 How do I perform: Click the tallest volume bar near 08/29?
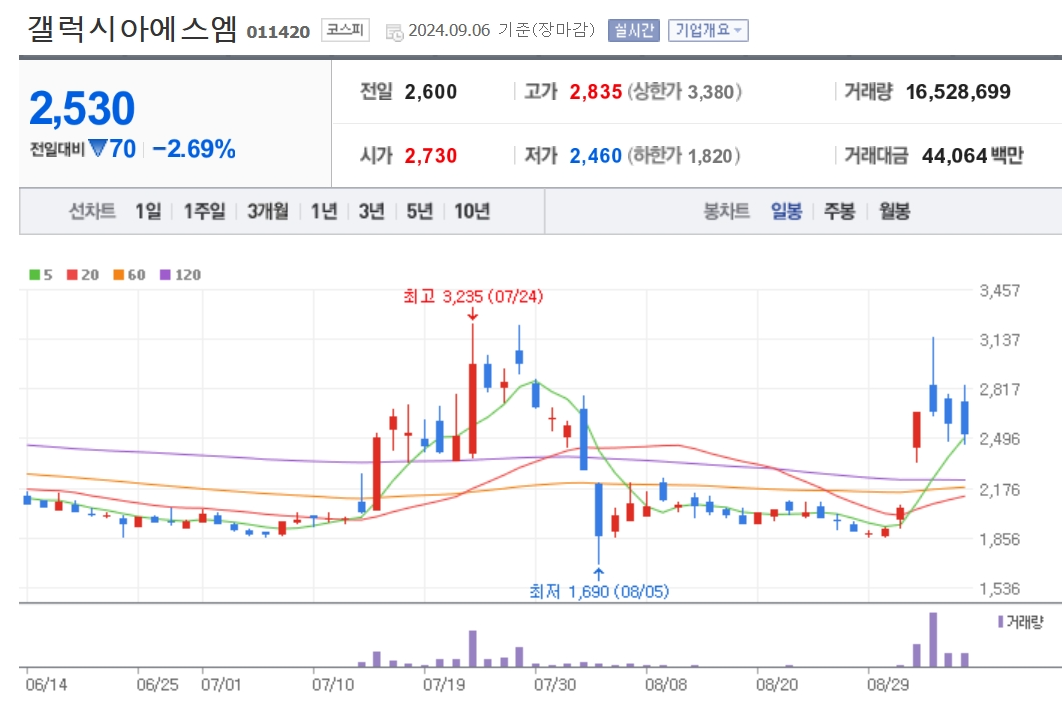click(933, 640)
